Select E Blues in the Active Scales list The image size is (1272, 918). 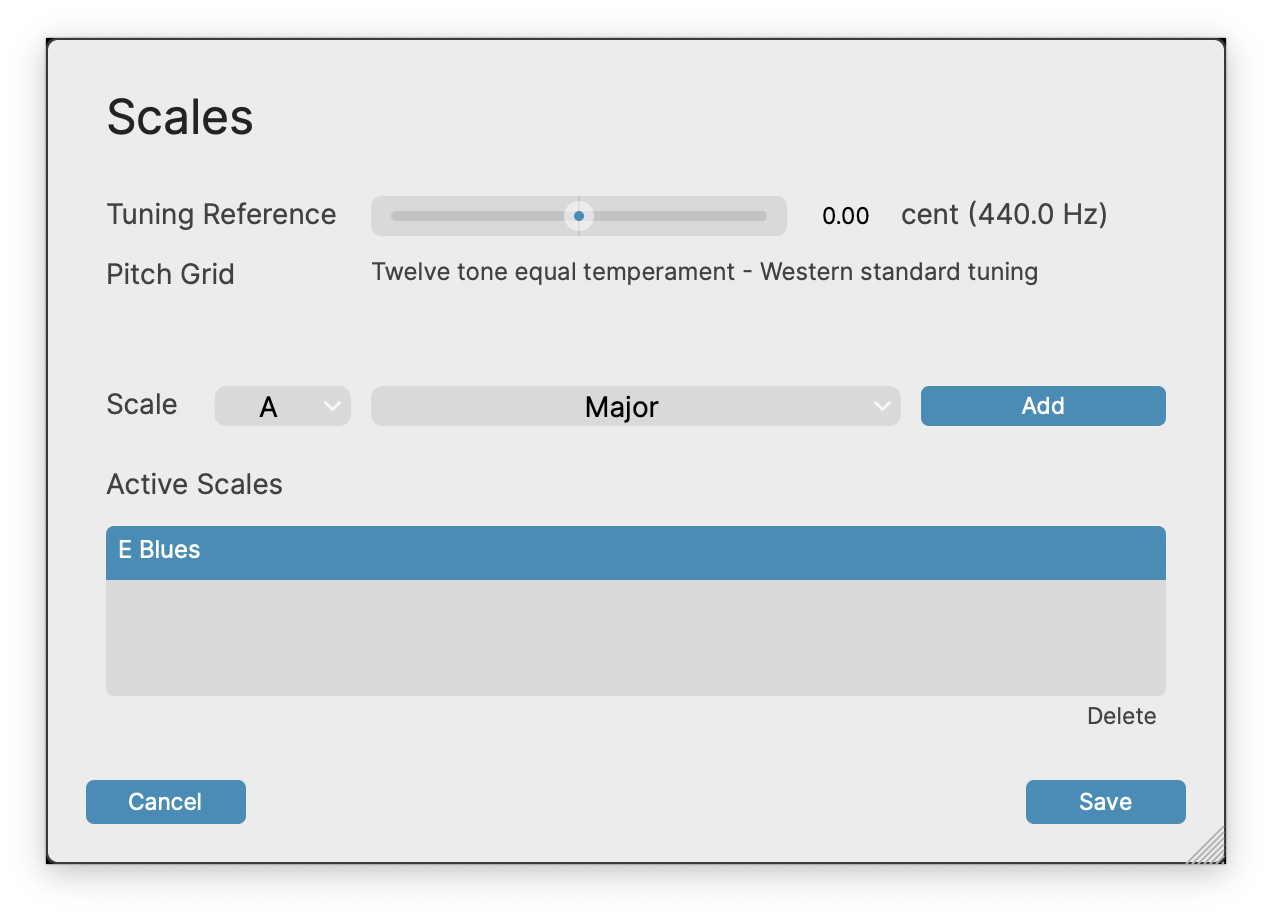click(635, 552)
